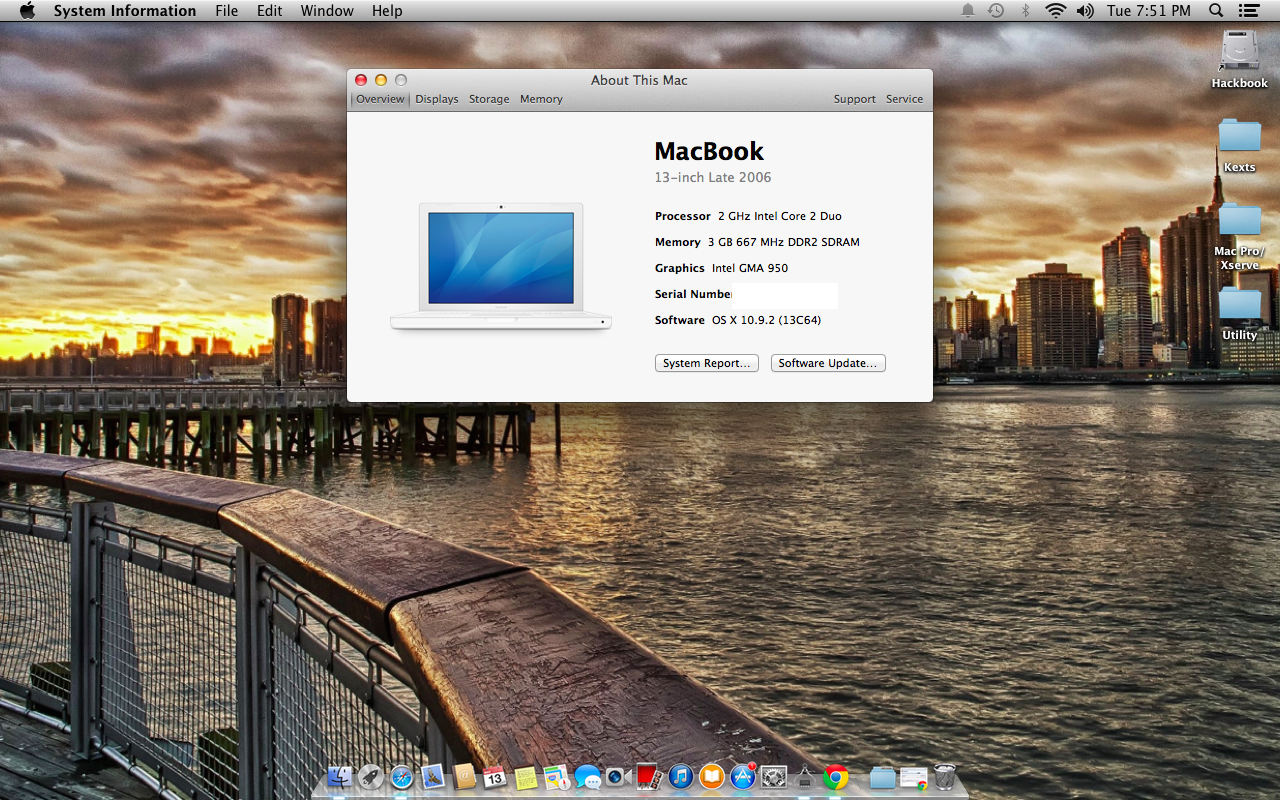Open Service link in About This Mac

(x=904, y=99)
